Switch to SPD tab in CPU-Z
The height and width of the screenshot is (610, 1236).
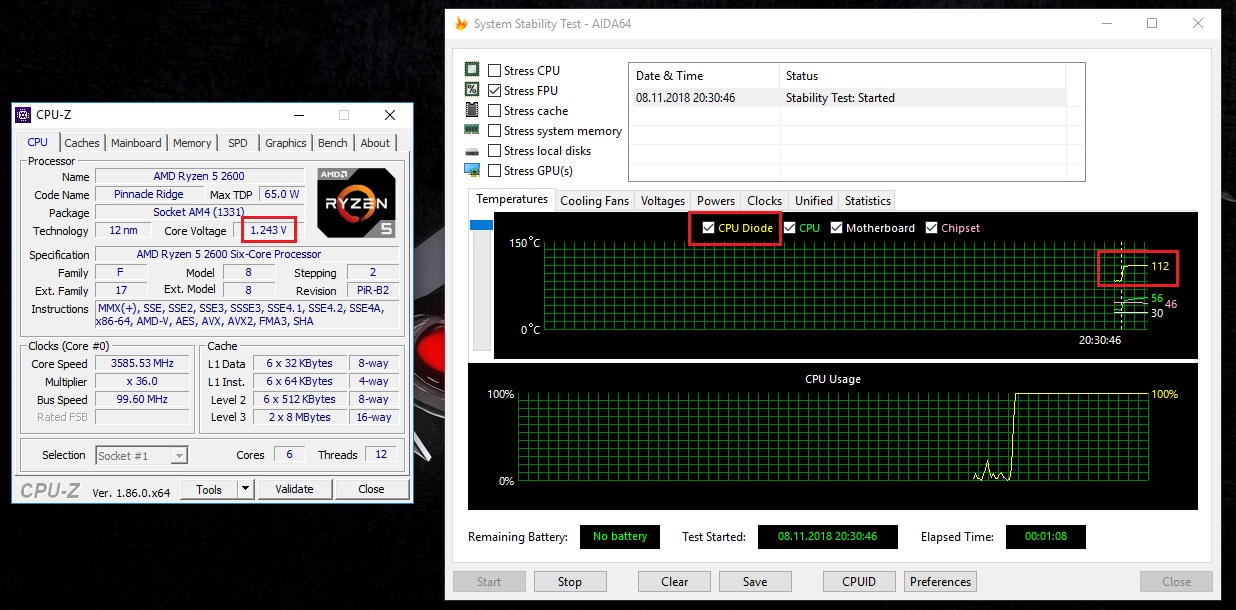pyautogui.click(x=238, y=143)
